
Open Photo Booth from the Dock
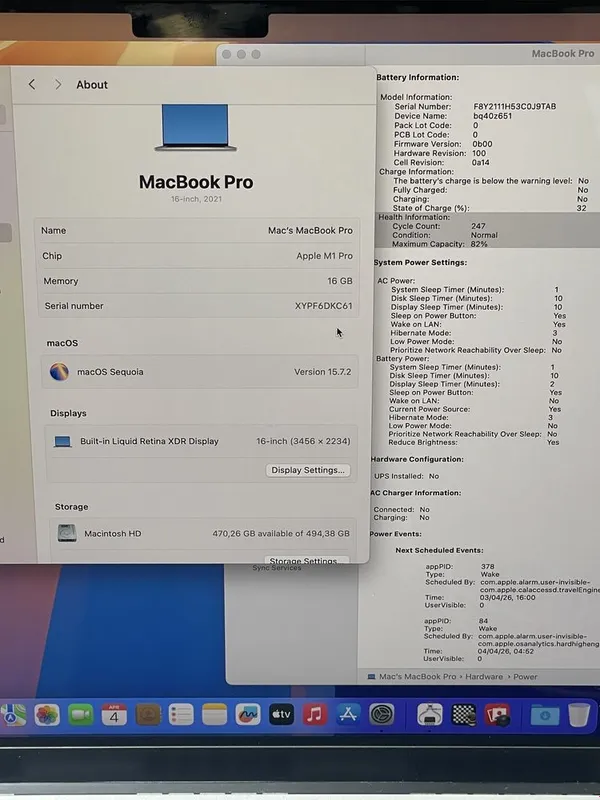pyautogui.click(x=497, y=715)
